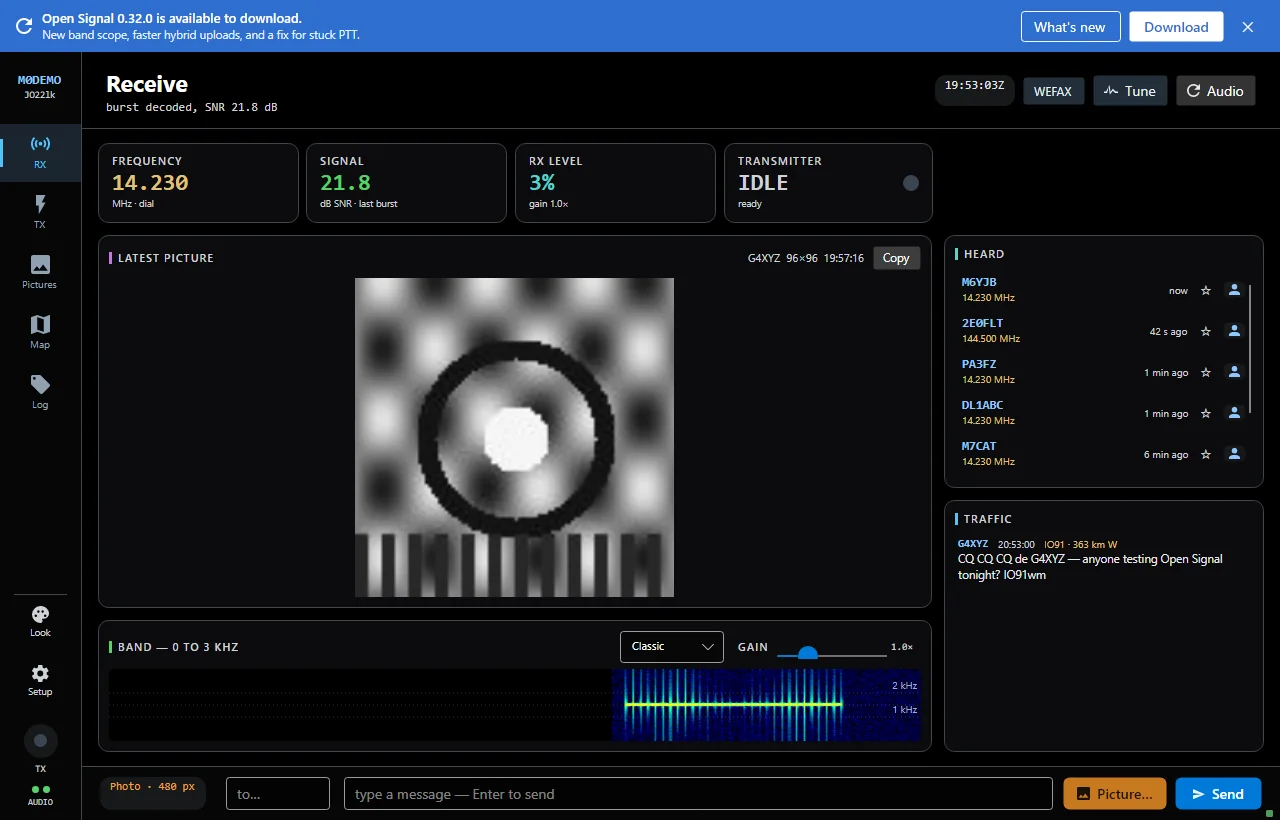
Task: Click the 3% RX level value
Action: click(x=542, y=183)
